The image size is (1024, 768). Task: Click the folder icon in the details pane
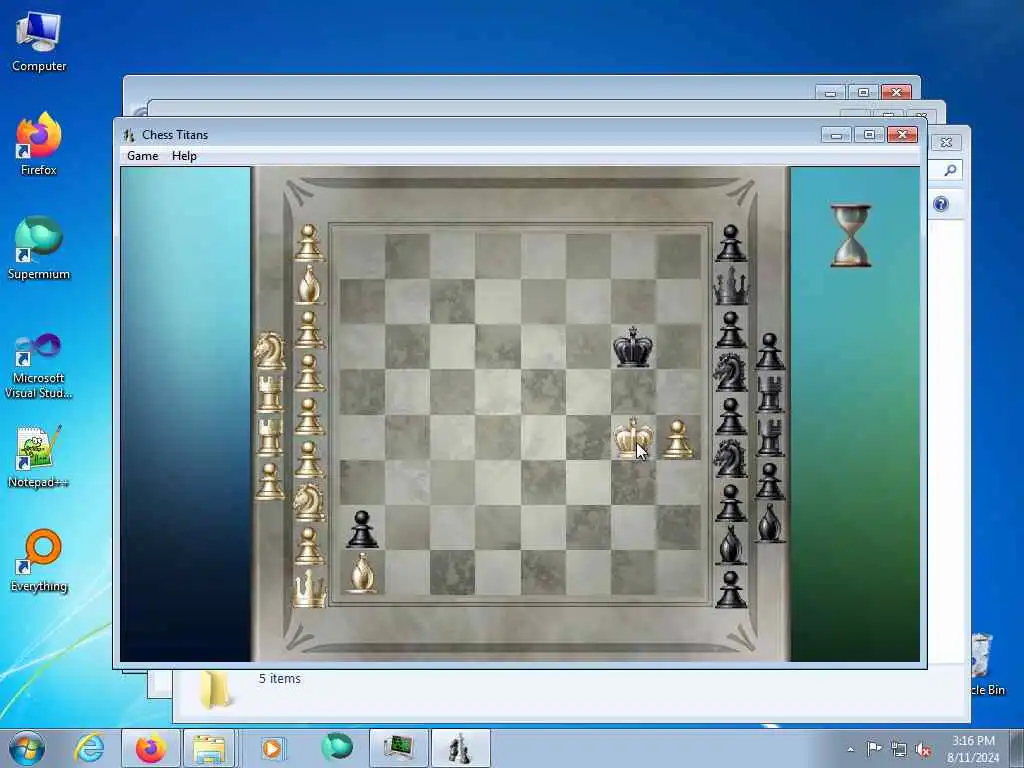tap(214, 690)
